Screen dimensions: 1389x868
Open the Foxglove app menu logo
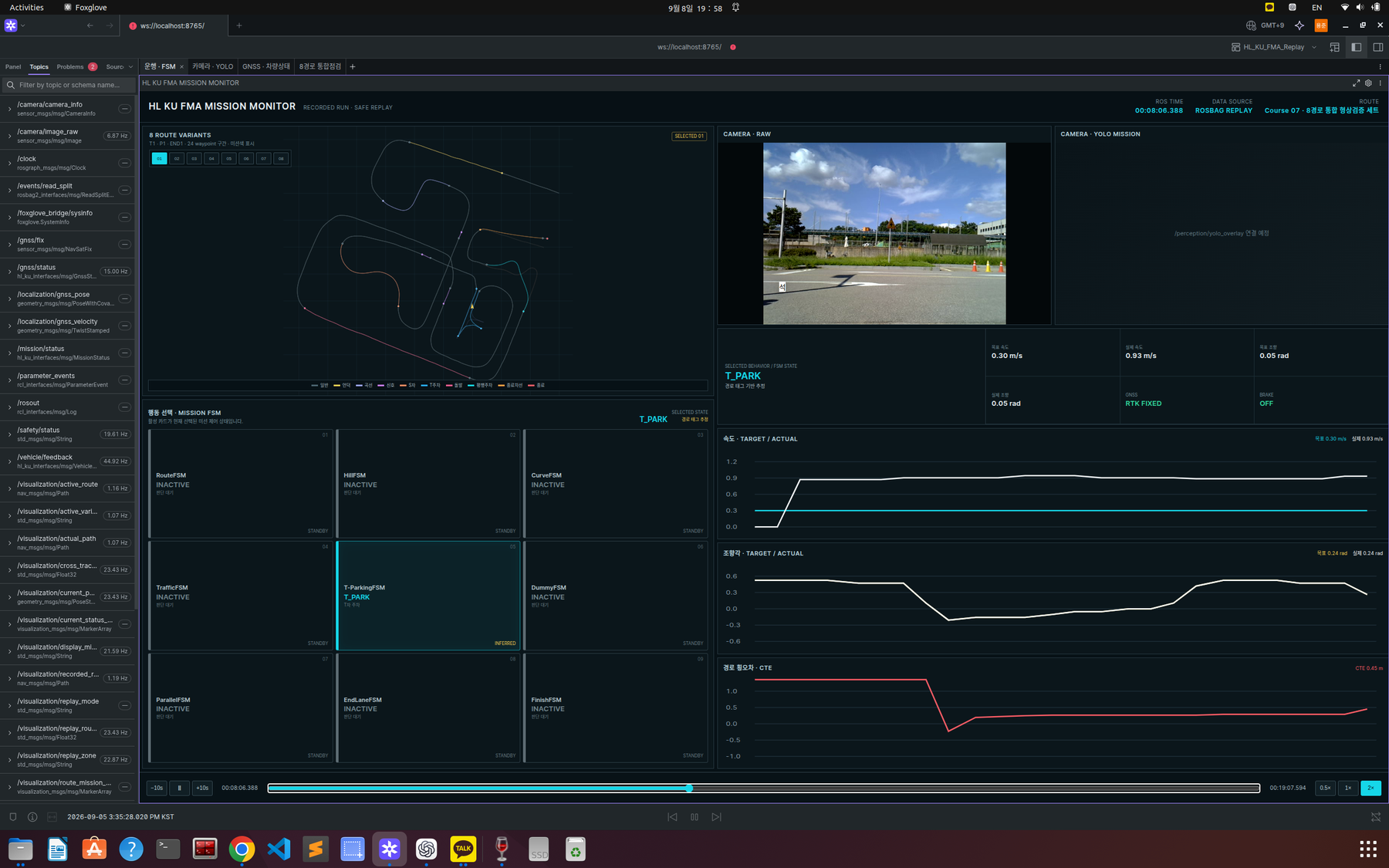11,25
